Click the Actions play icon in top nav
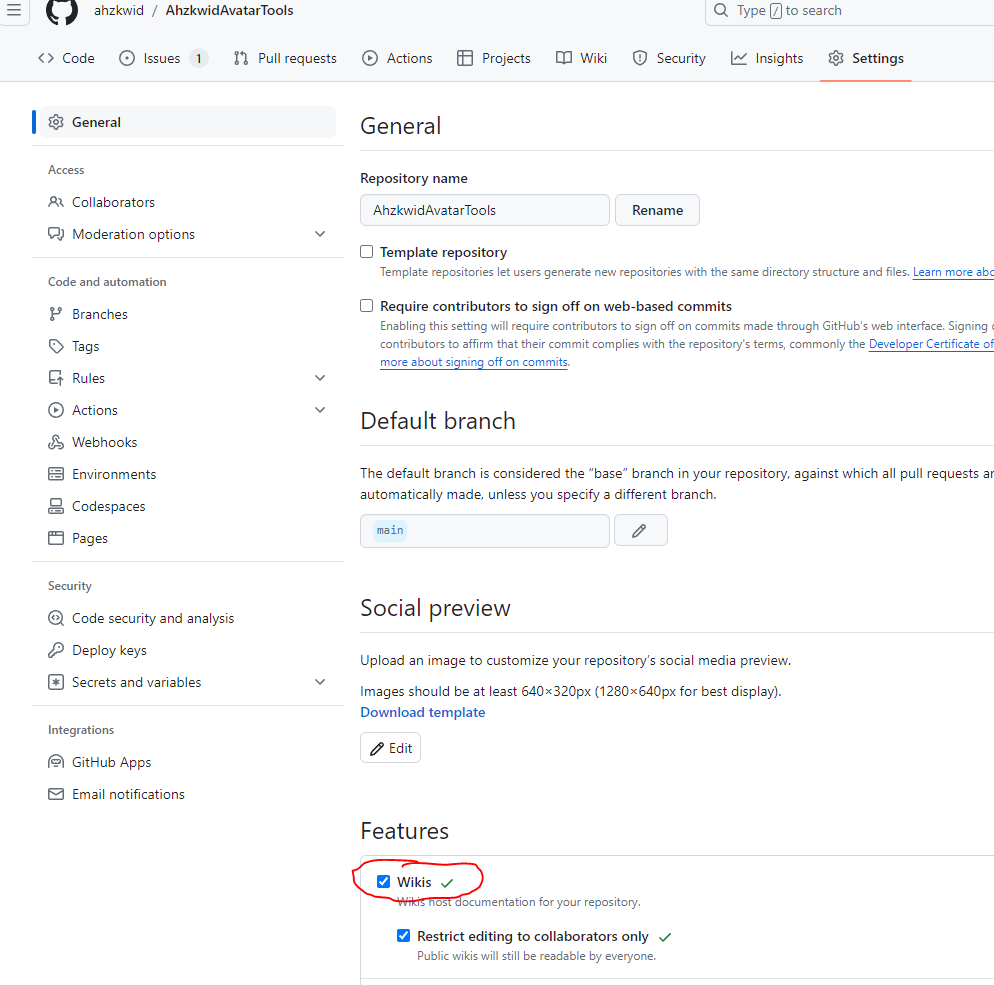 pyautogui.click(x=370, y=58)
